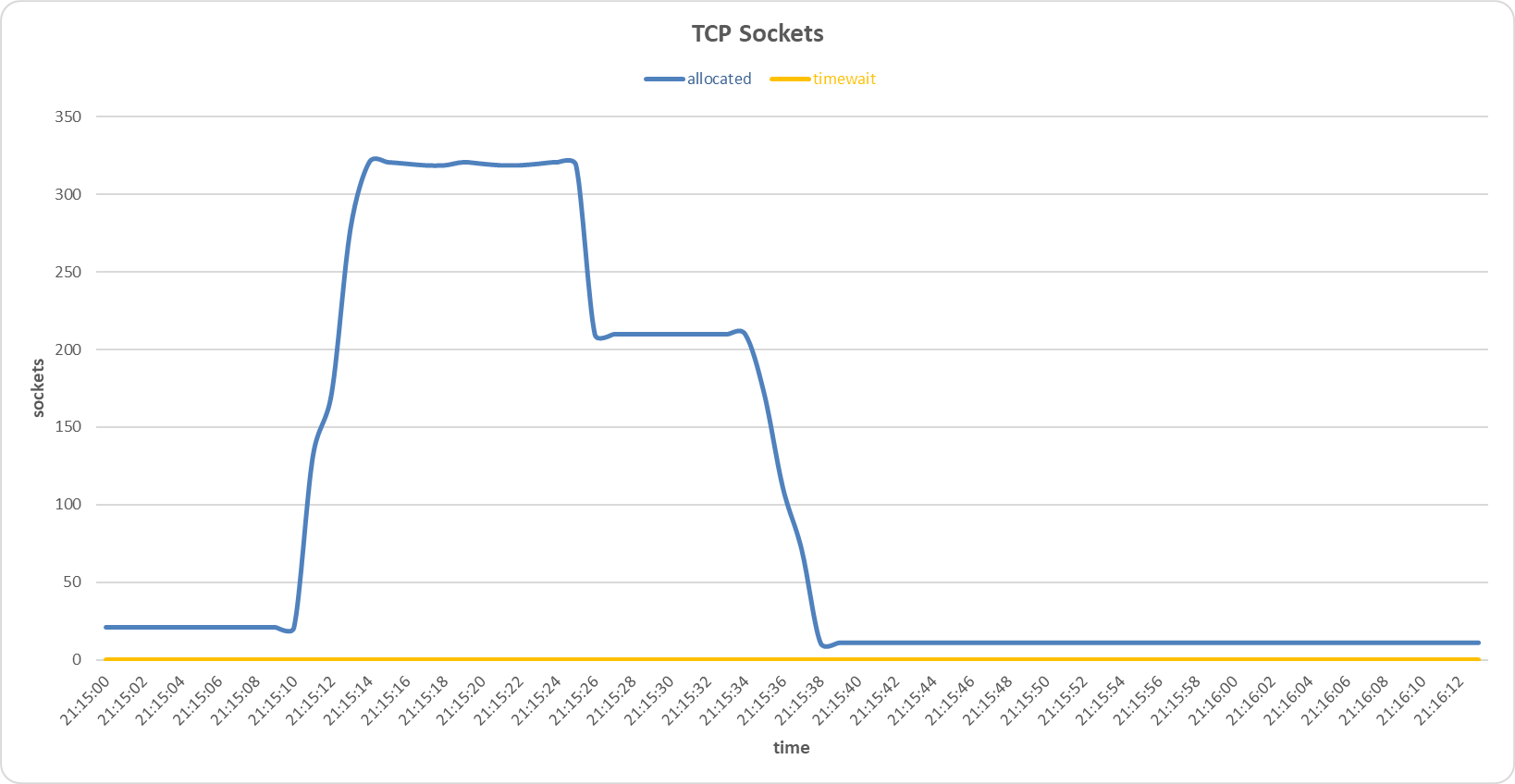Click the 21:16:00 time axis label
1515x784 pixels.
coord(1221,699)
